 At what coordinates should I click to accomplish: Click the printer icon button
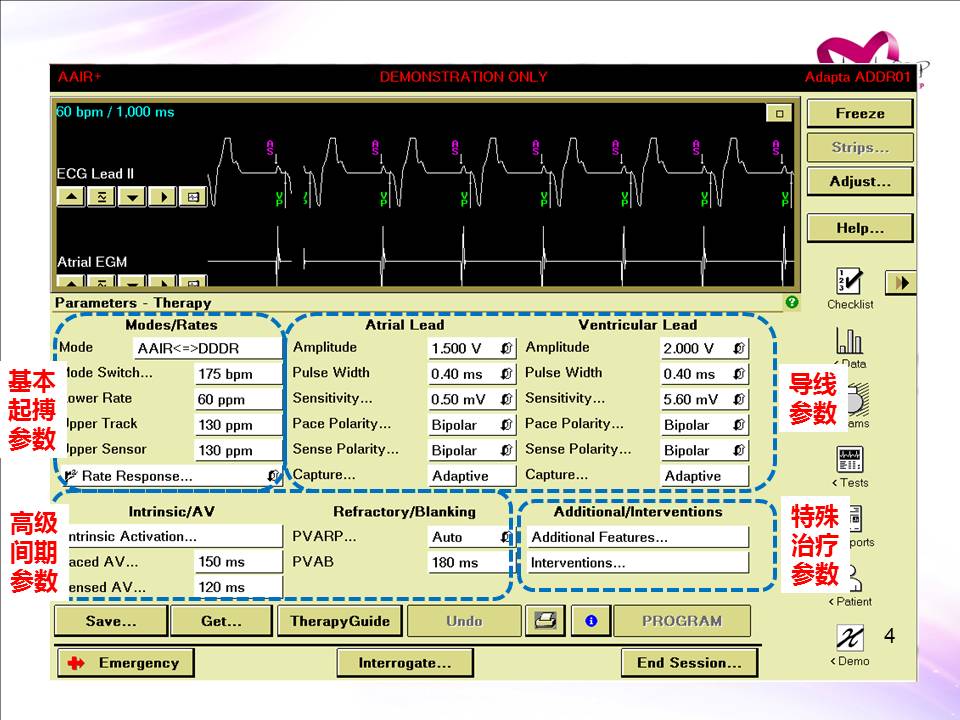pyautogui.click(x=545, y=621)
